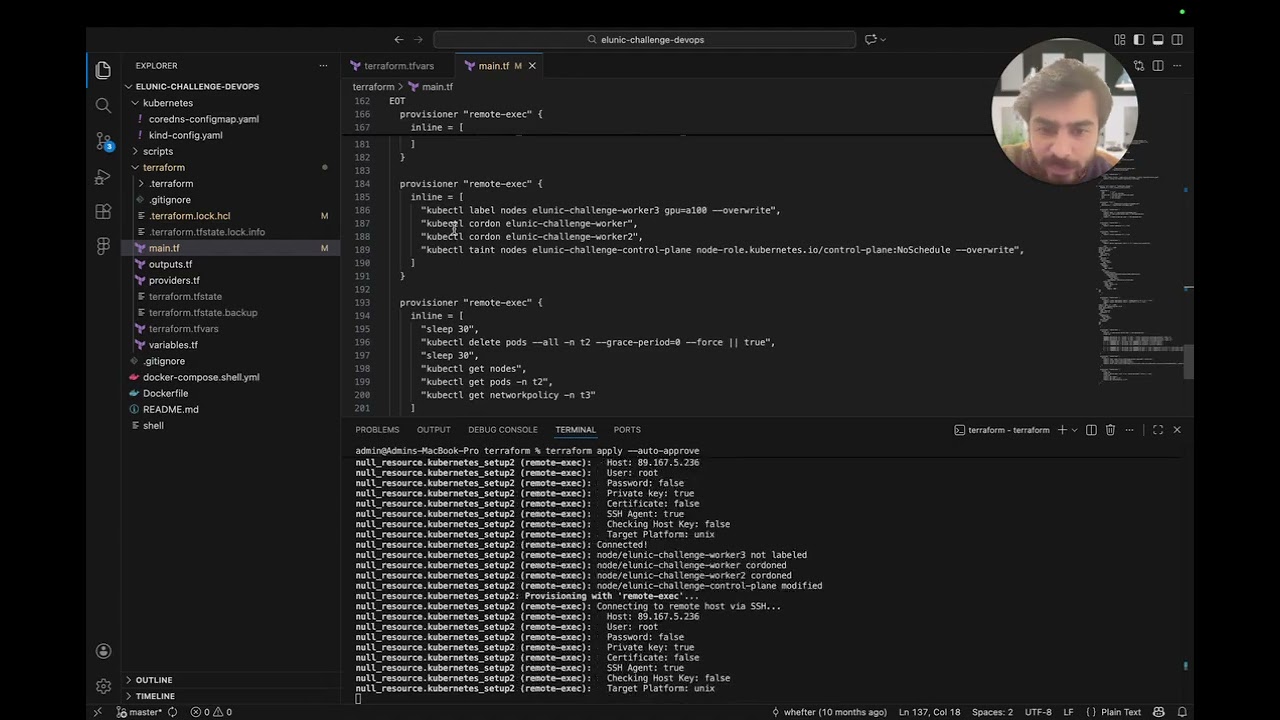Screen dimensions: 1280x720
Task: Kill terminal with trash icon
Action: point(1110,430)
